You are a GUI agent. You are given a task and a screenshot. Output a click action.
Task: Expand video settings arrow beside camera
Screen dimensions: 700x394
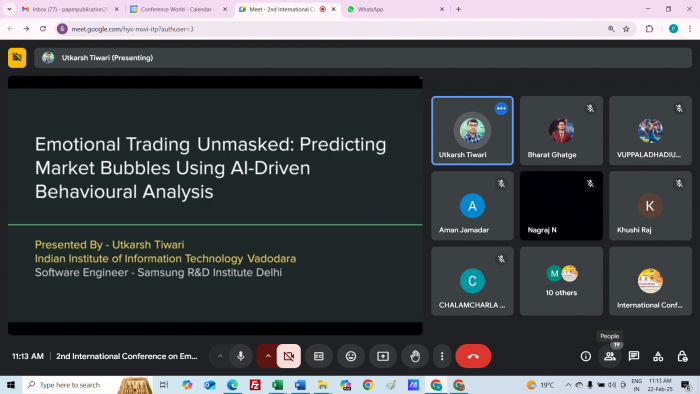point(268,356)
